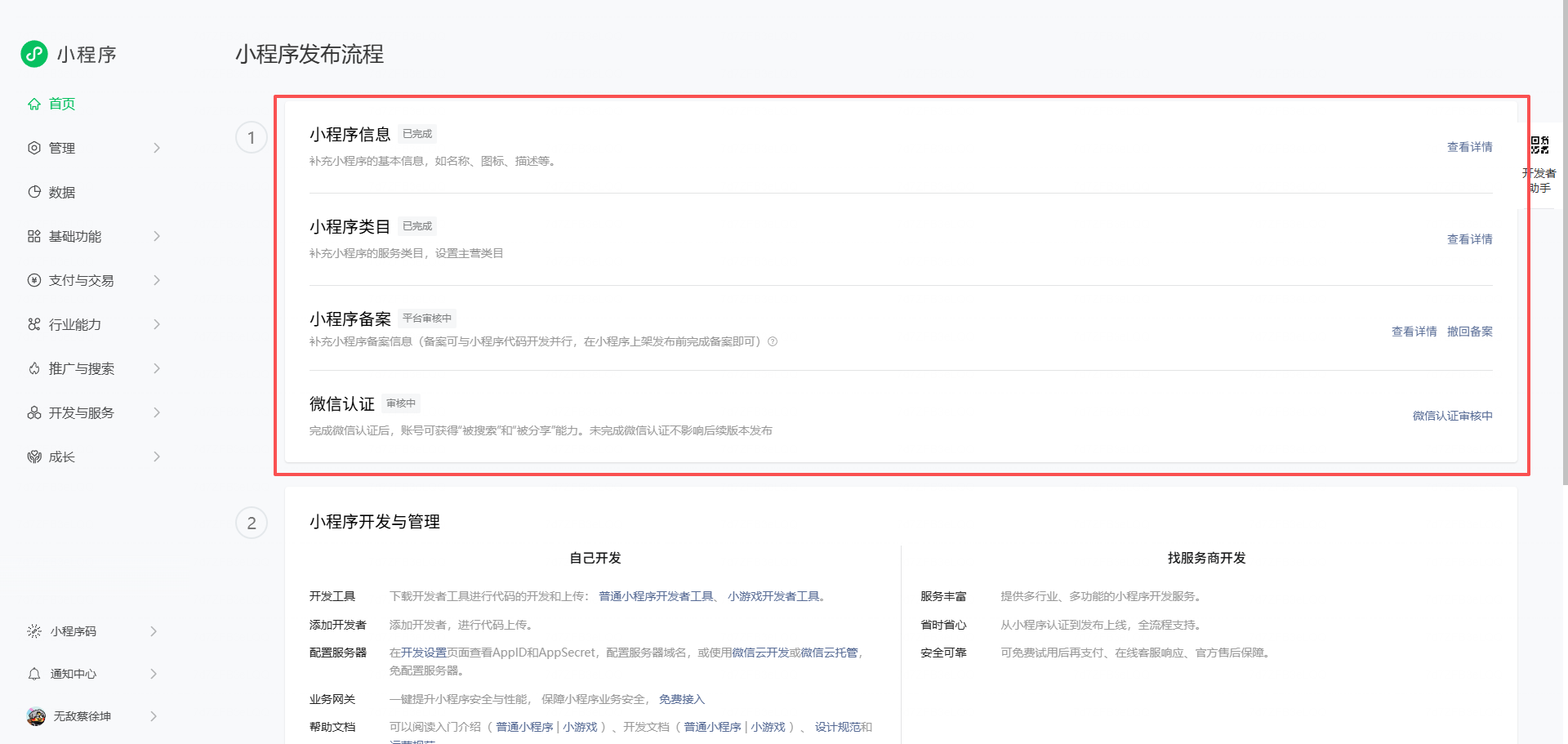The image size is (1568, 744).
Task: Open the 开发者助手 QR code icon
Action: point(1539,145)
